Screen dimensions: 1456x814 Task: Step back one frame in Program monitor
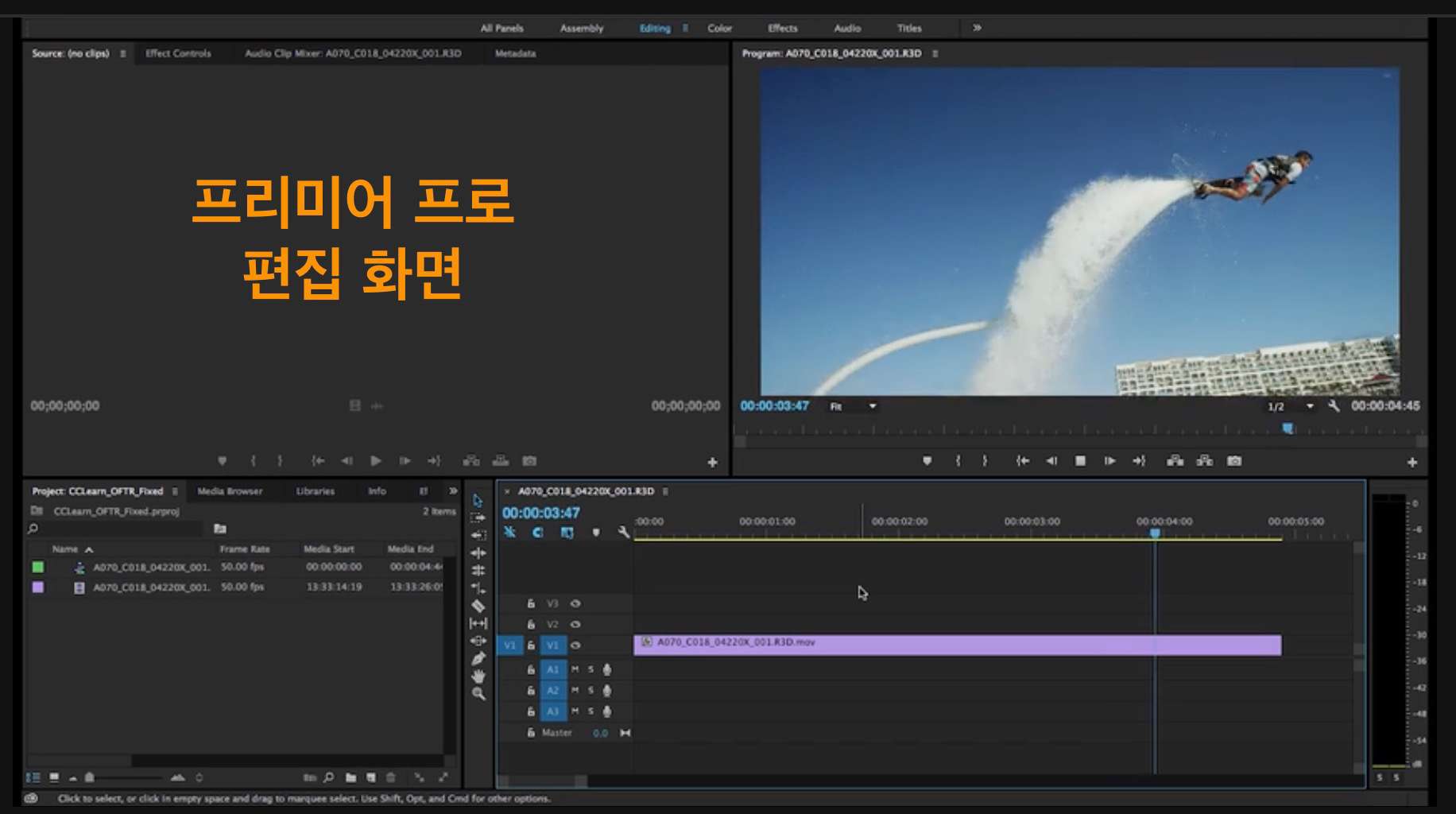1051,461
